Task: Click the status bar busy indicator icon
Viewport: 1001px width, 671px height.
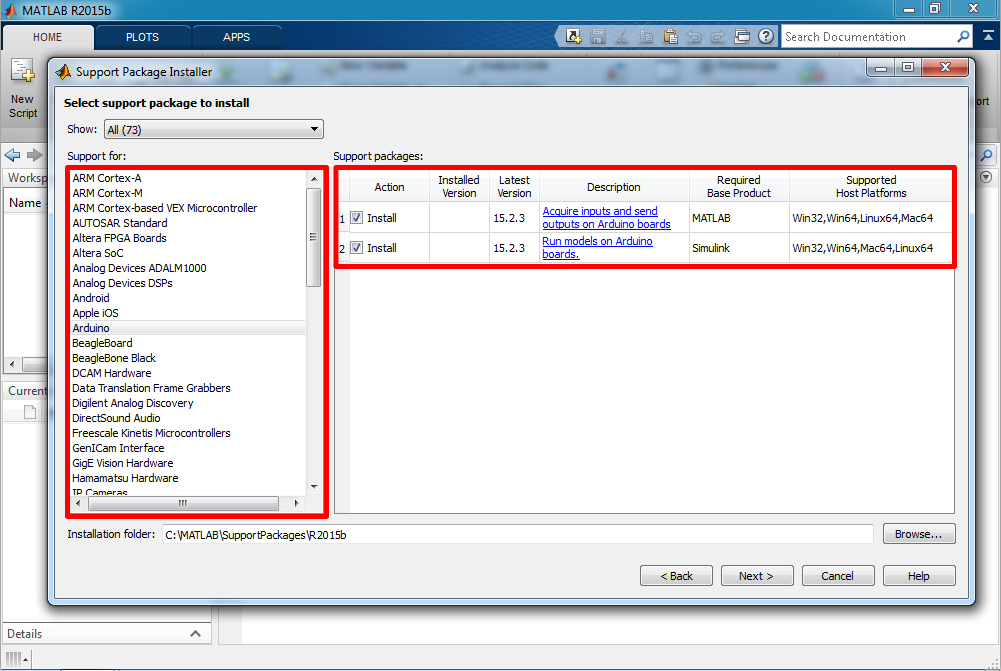Action: tap(14, 658)
